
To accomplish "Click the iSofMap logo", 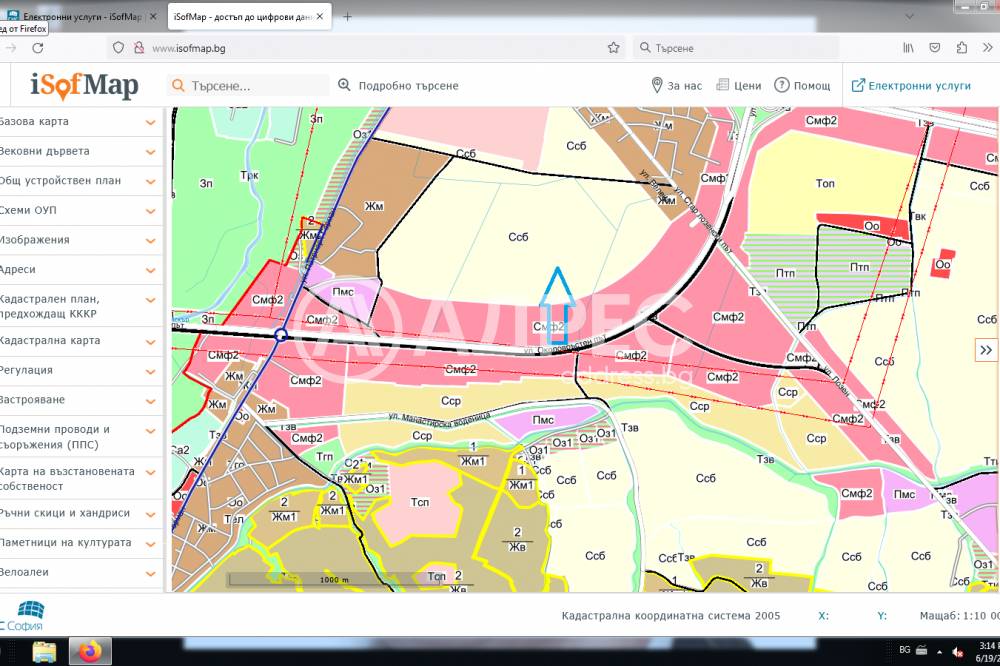I will click(84, 86).
